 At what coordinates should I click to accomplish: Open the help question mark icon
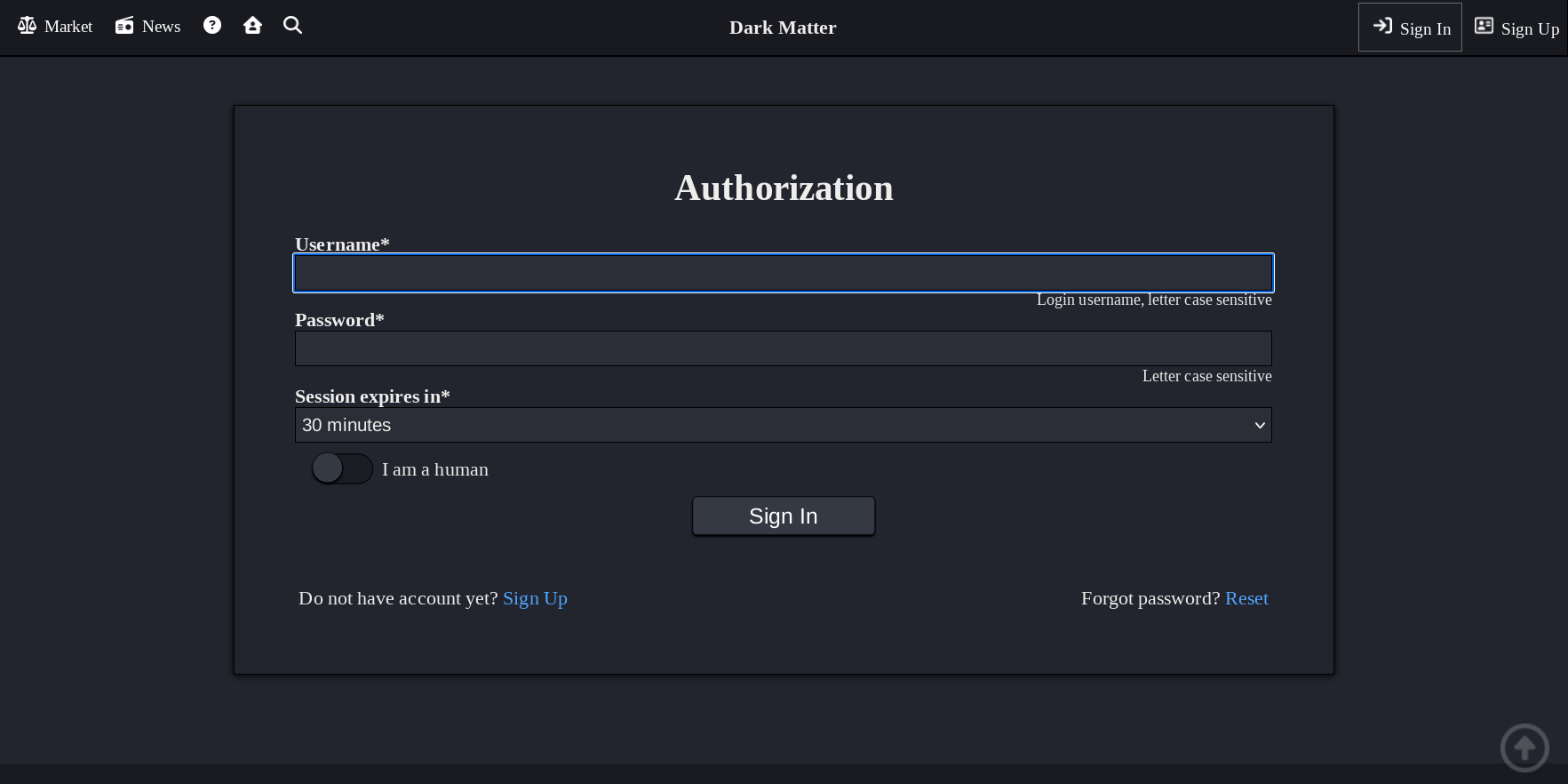(211, 25)
